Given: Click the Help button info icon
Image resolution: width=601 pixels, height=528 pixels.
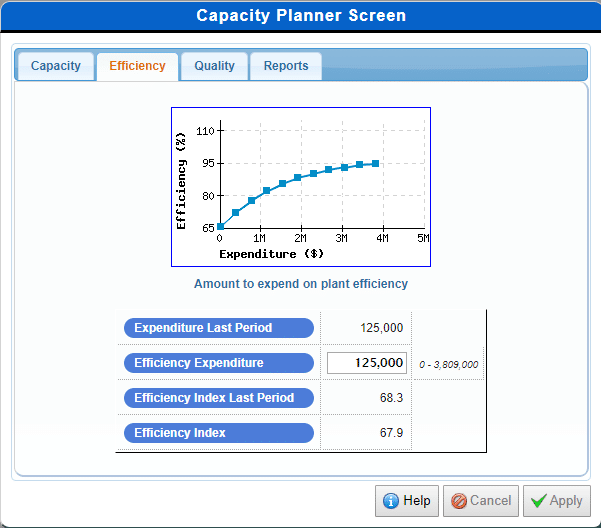Looking at the screenshot, I should tap(390, 501).
